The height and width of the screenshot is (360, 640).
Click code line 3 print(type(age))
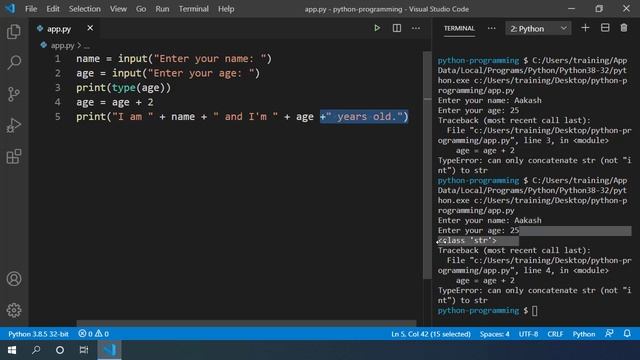123,88
